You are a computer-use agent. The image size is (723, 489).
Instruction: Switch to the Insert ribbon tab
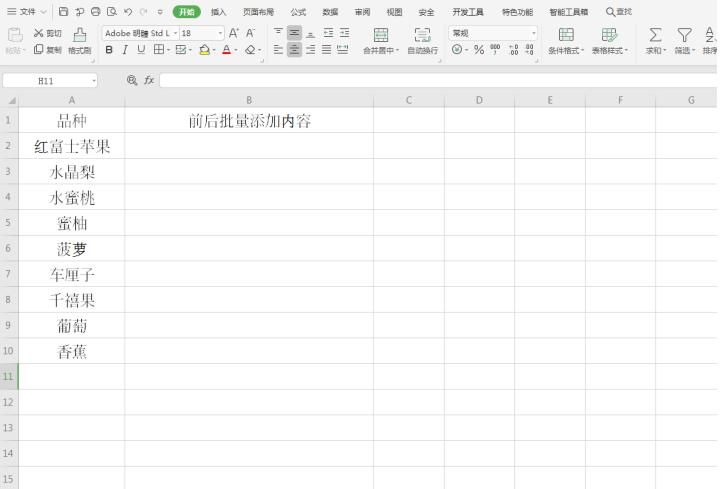219,12
